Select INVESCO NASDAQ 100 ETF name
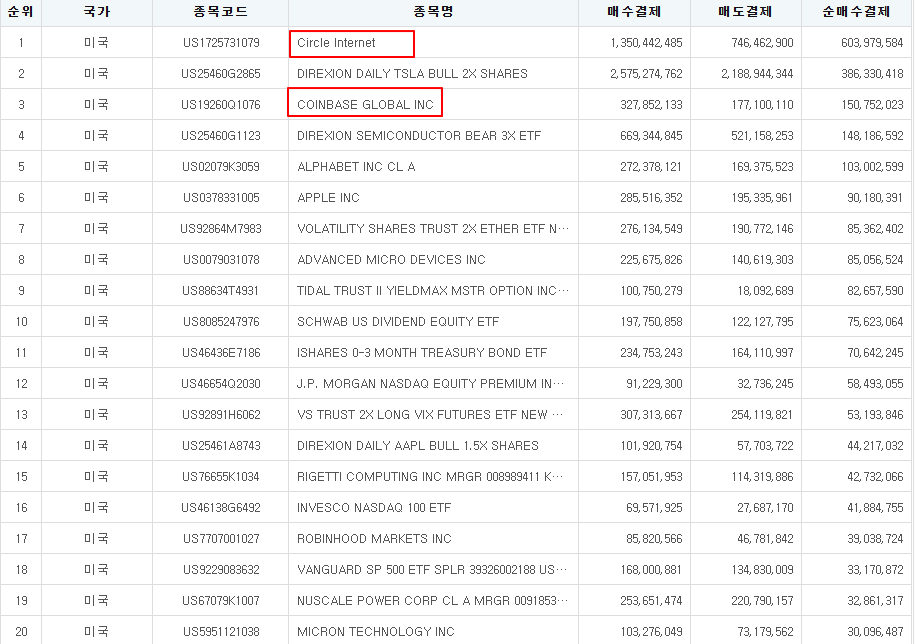Screen dimensions: 915x644 (x=374, y=507)
